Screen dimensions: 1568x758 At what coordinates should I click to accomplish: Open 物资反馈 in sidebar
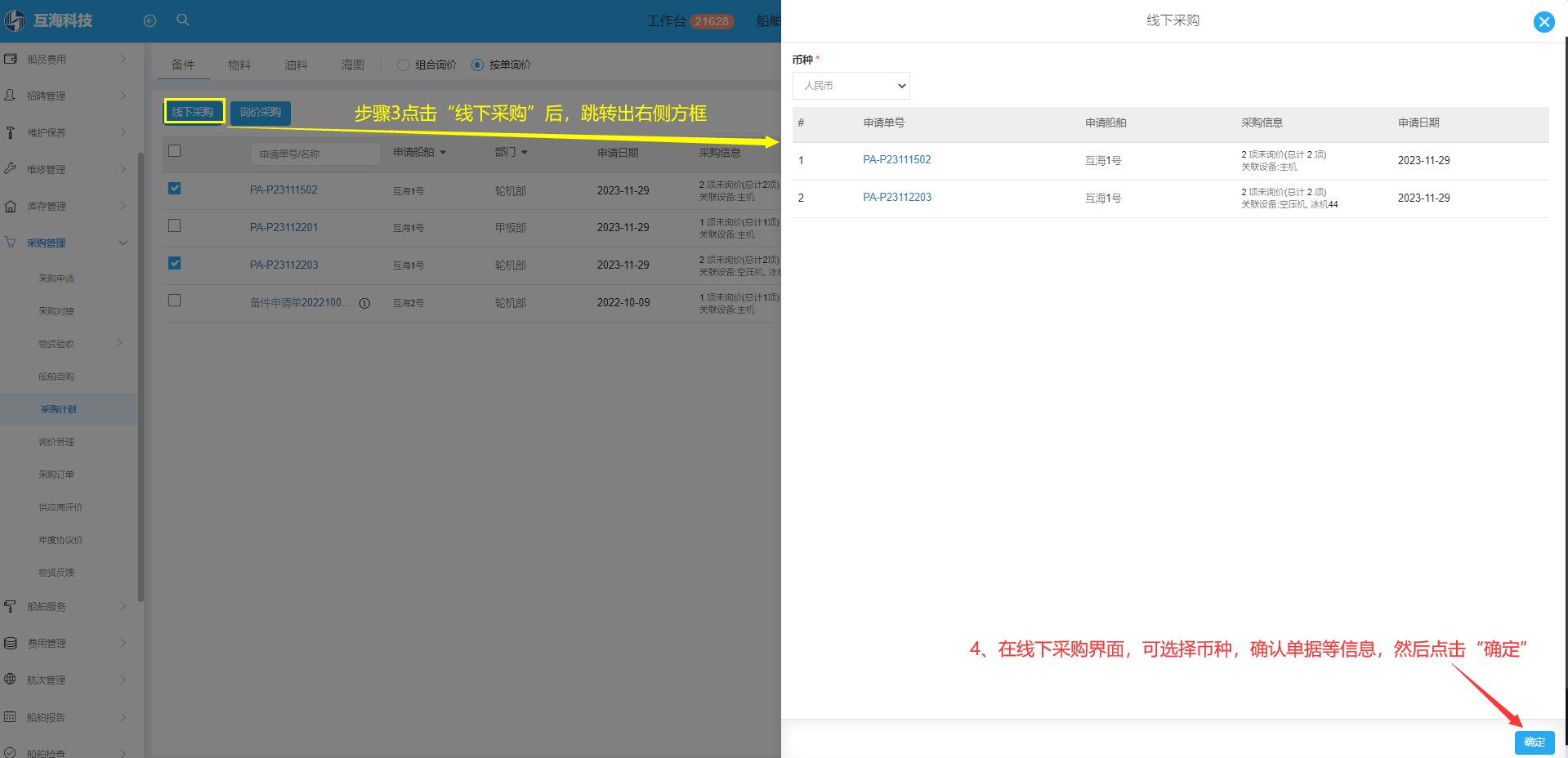[56, 573]
